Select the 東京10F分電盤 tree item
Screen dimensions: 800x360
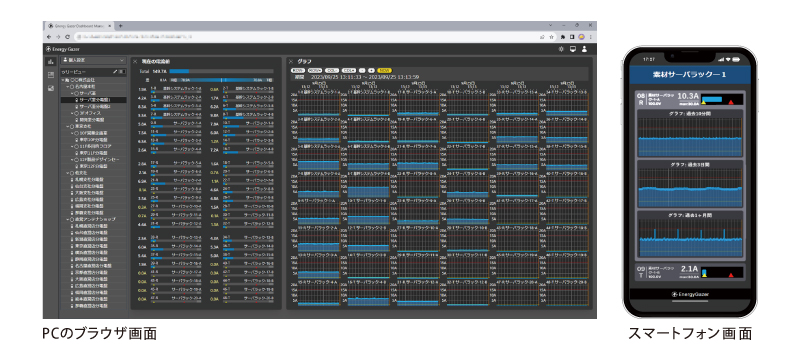coord(92,140)
